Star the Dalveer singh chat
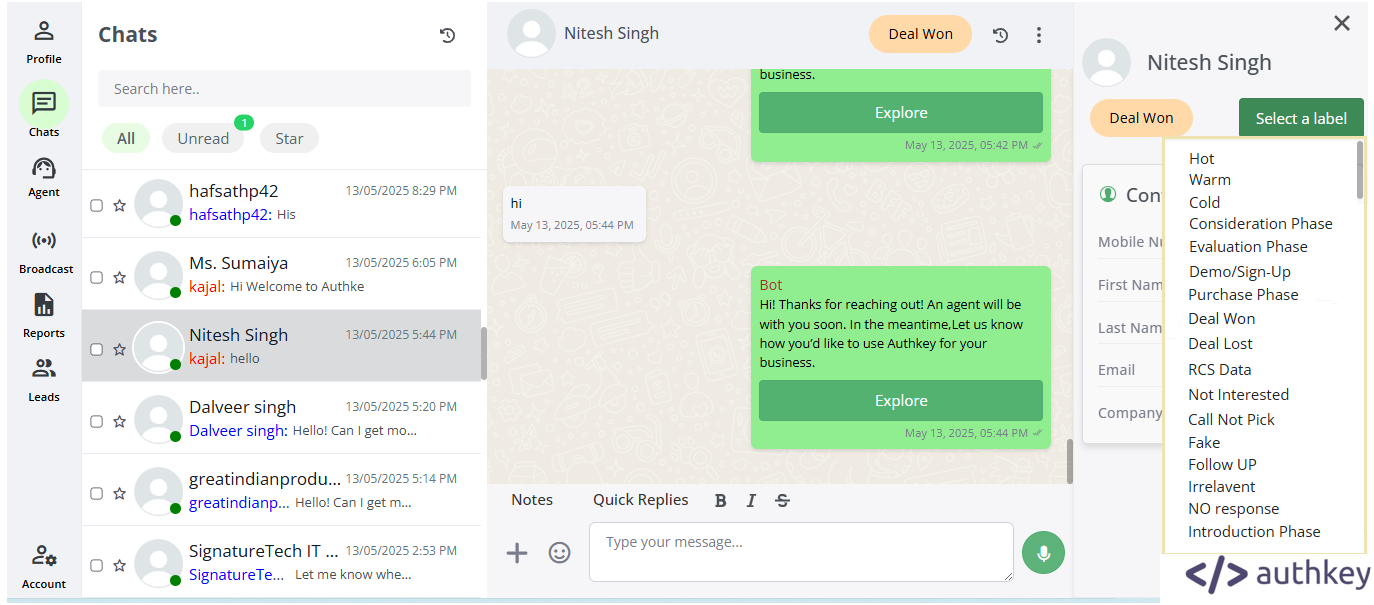The height and width of the screenshot is (605, 1374). click(119, 421)
